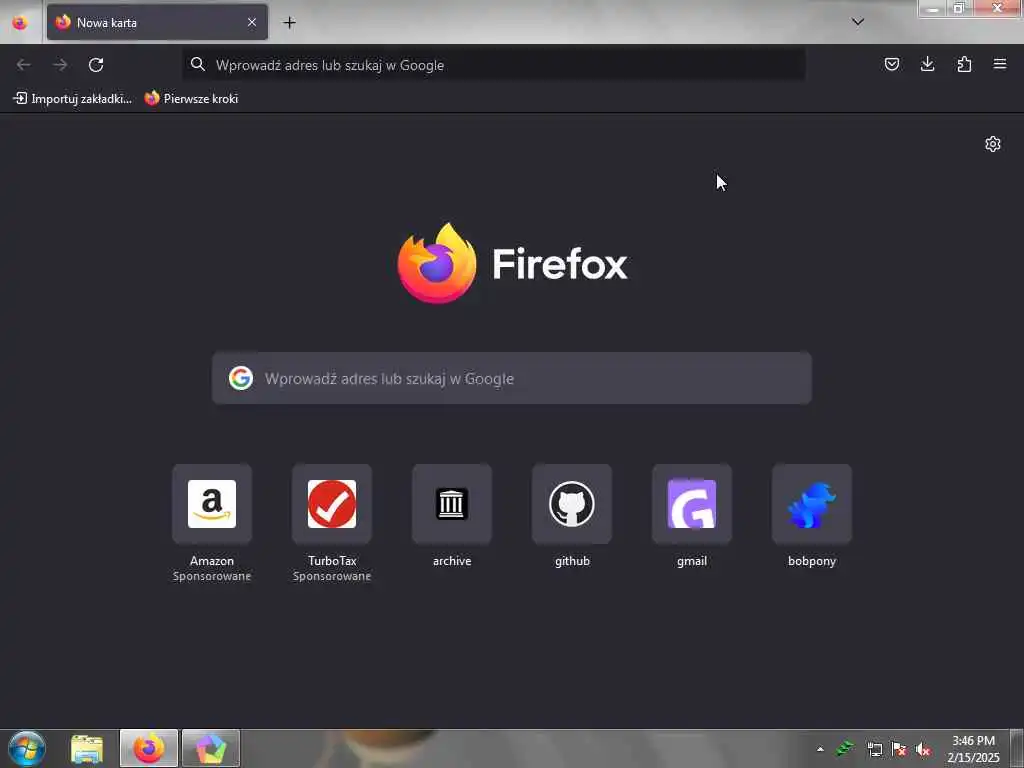Select the Firefox taskbar button
Screen dimensions: 1024x768
pos(149,748)
